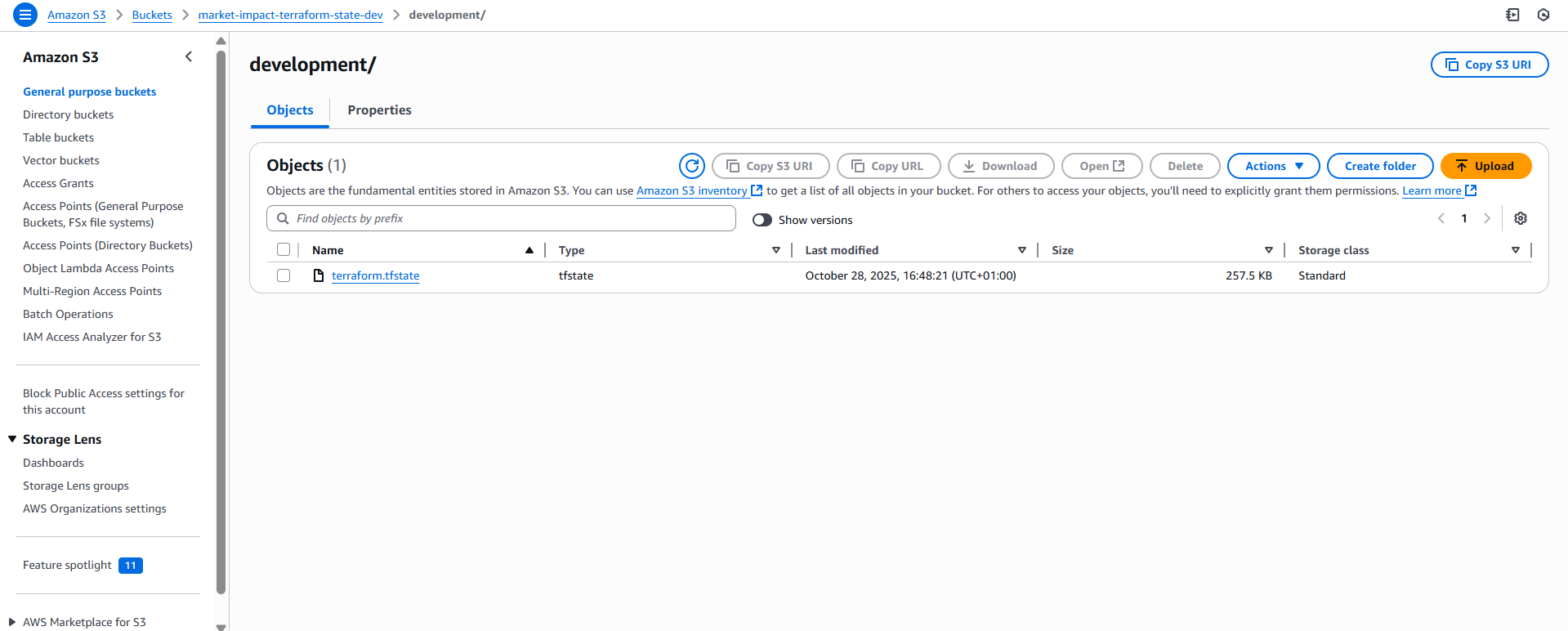Screen dimensions: 1568x631
Task: Click the Amazon S3 inventory external link icon
Action: click(757, 190)
